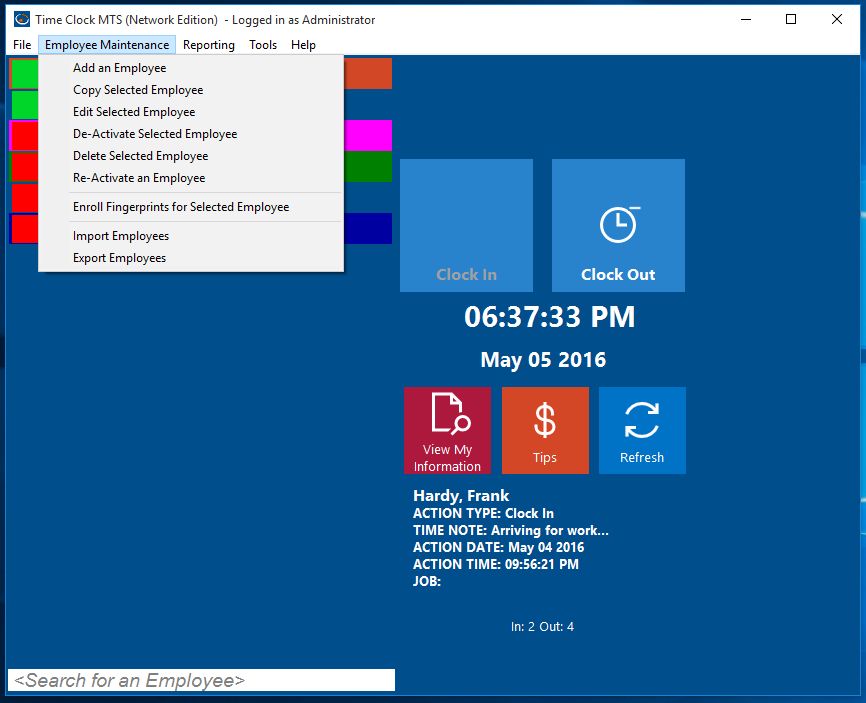
Task: Choose Add an Employee
Action: [x=191, y=68]
